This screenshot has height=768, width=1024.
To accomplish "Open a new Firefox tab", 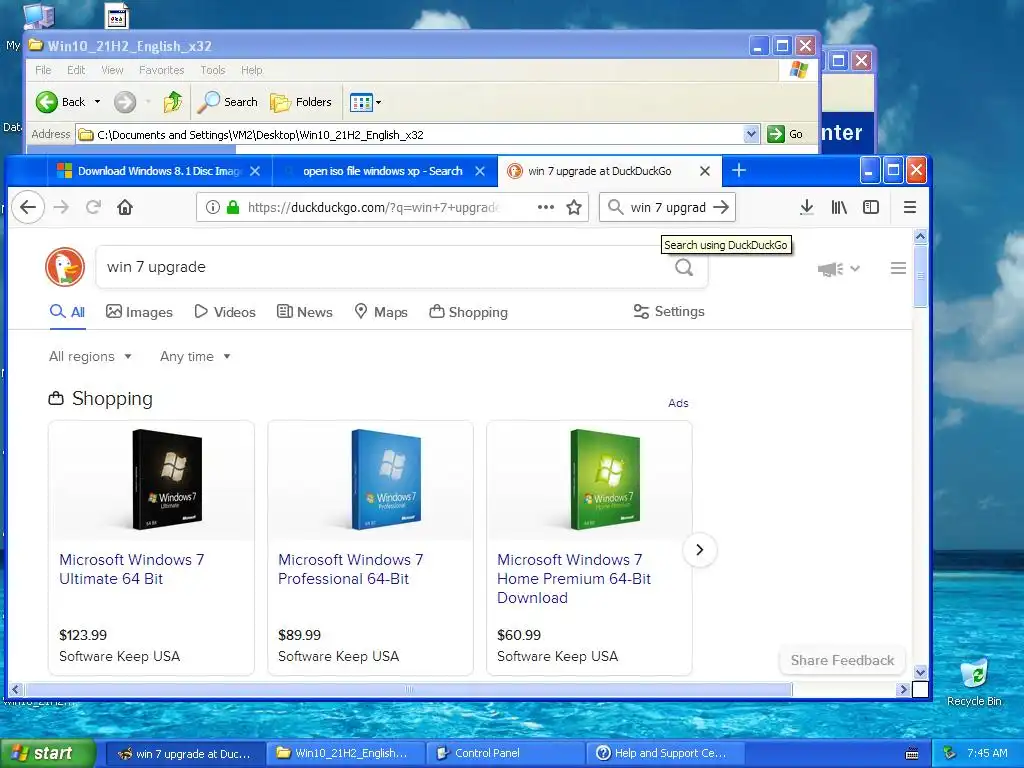I will (x=739, y=171).
